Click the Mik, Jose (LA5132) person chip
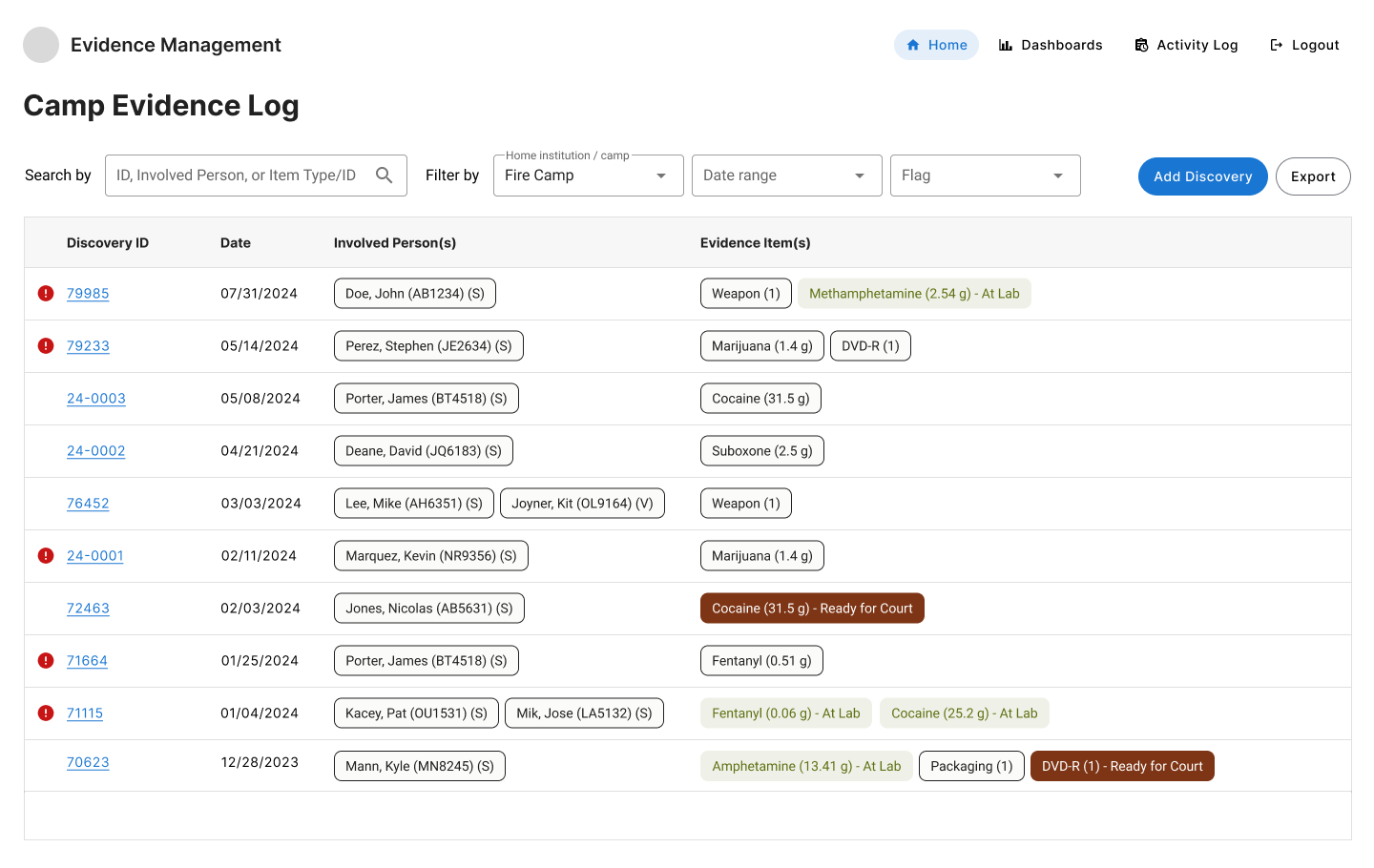Image resolution: width=1374 pixels, height=868 pixels. click(x=584, y=713)
